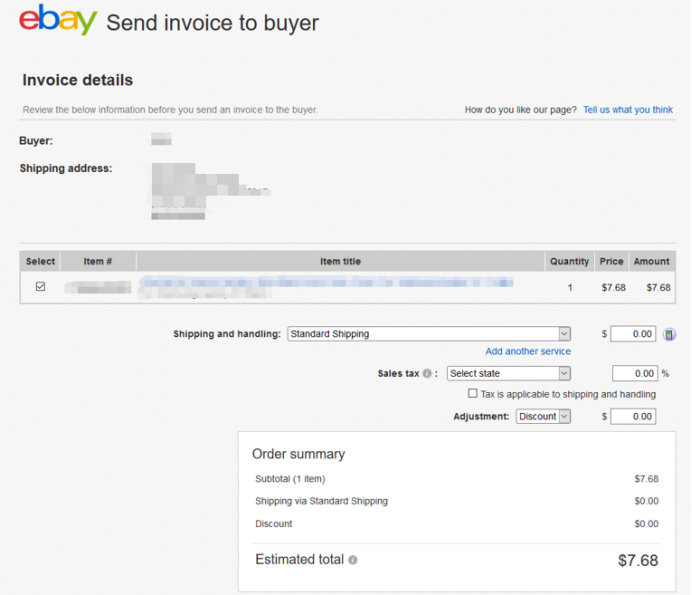The height and width of the screenshot is (595, 692).
Task: Click the Order summary heading
Action: (298, 454)
